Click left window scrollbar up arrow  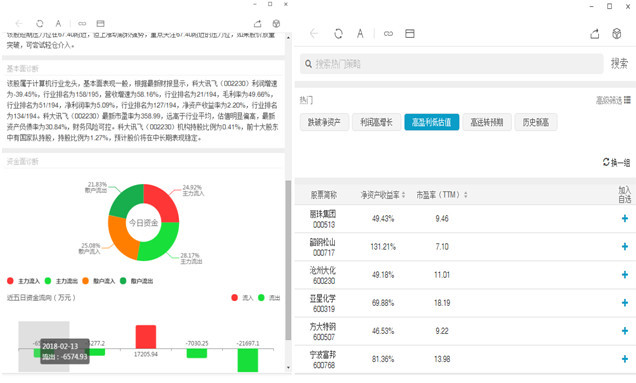288,37
